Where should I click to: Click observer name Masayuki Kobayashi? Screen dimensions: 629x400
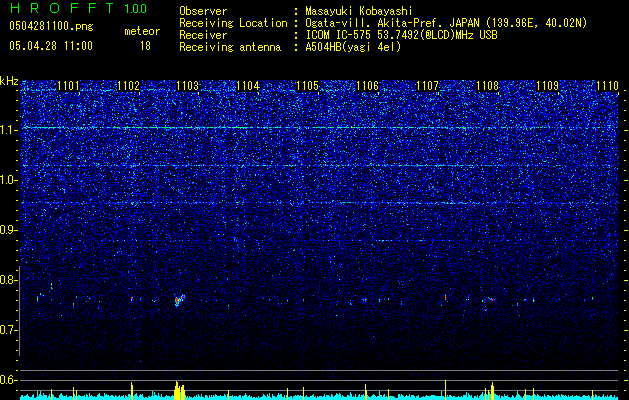tap(359, 12)
